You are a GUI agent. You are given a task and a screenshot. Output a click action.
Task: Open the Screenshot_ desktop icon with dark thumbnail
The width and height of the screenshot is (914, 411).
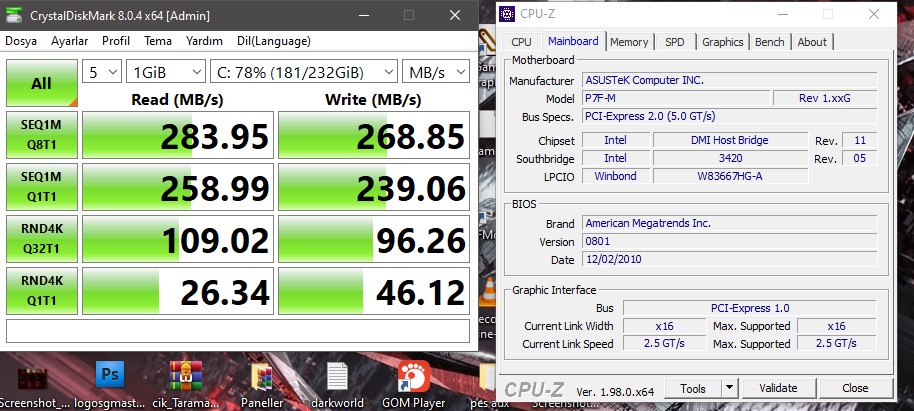coord(32,378)
